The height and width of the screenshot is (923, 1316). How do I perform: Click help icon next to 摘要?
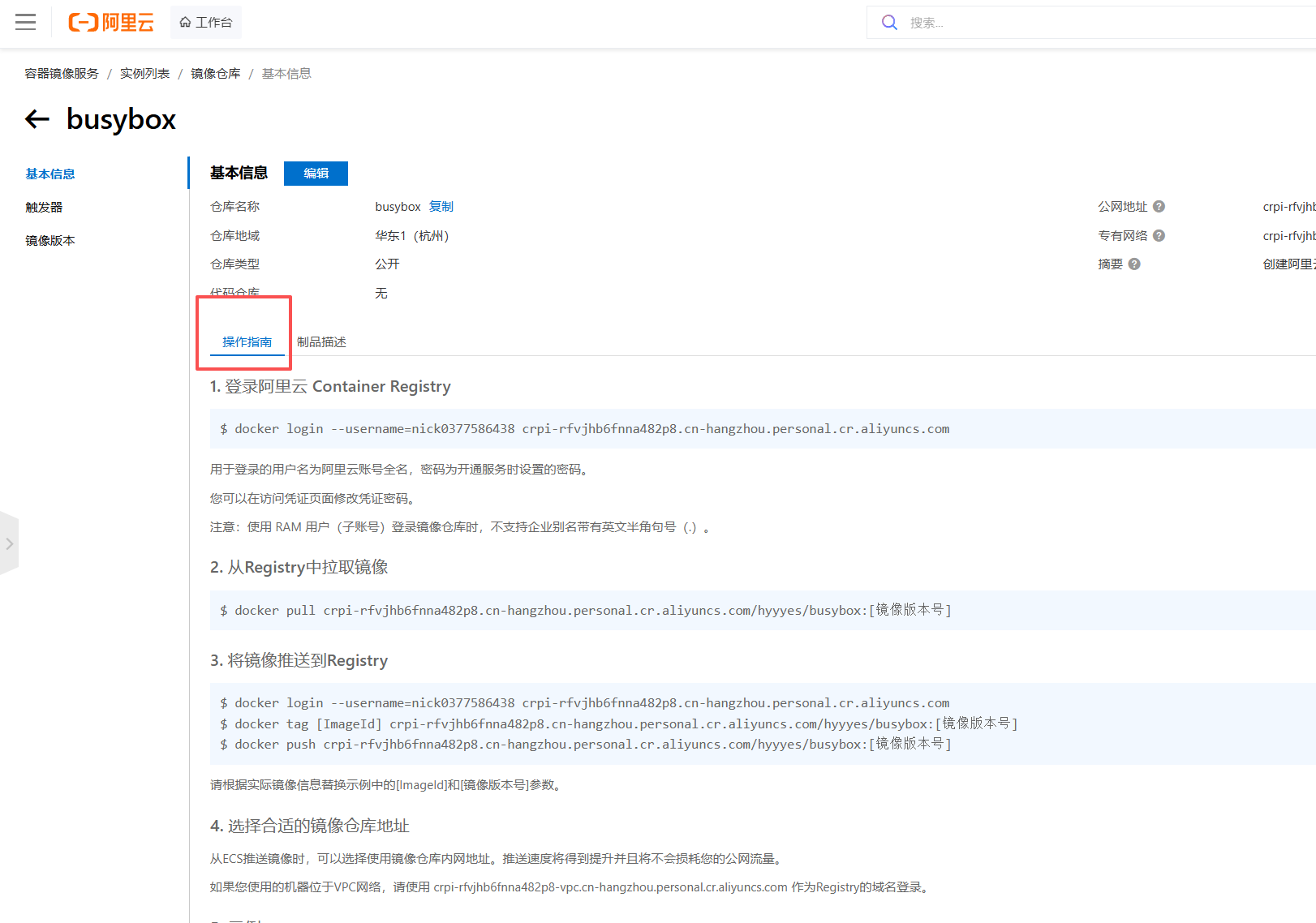point(1134,264)
